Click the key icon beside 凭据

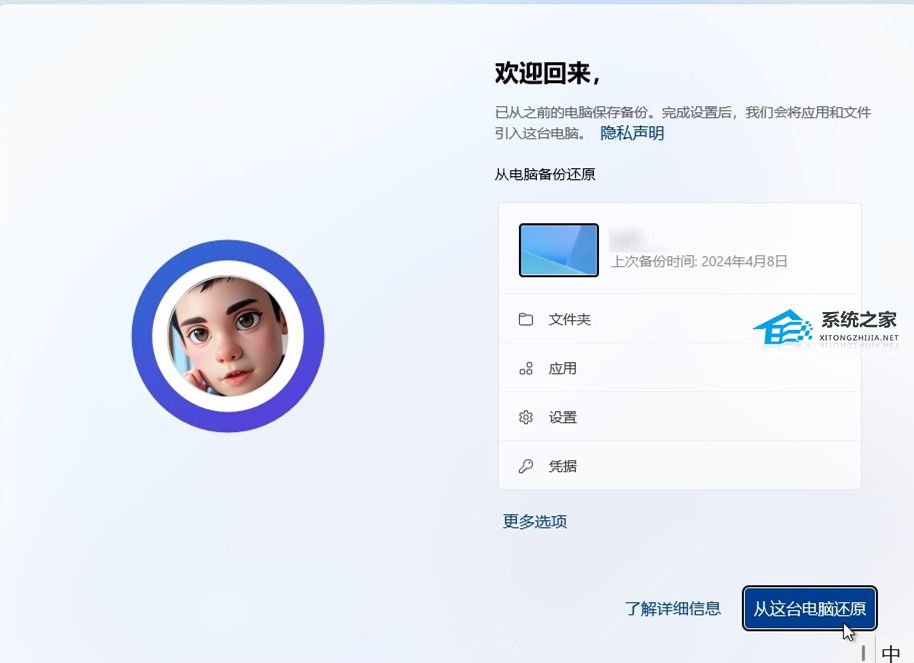(x=526, y=466)
